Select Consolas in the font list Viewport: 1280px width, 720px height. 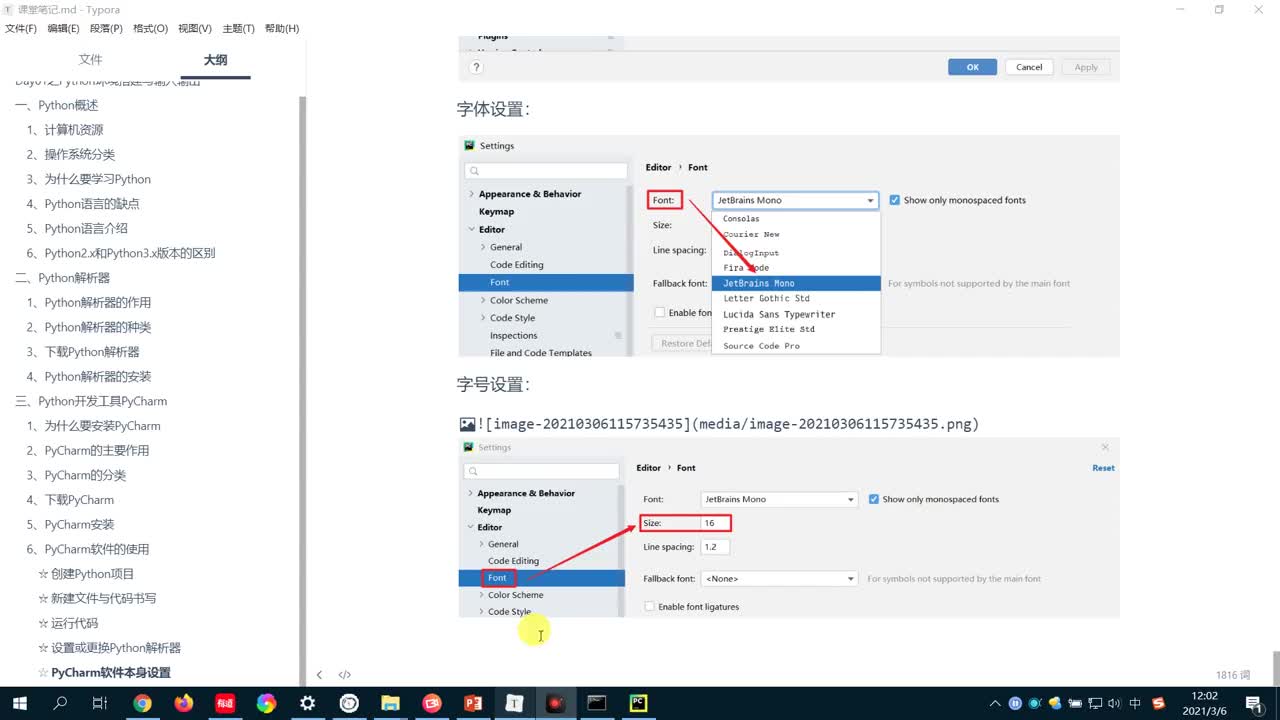click(x=796, y=218)
